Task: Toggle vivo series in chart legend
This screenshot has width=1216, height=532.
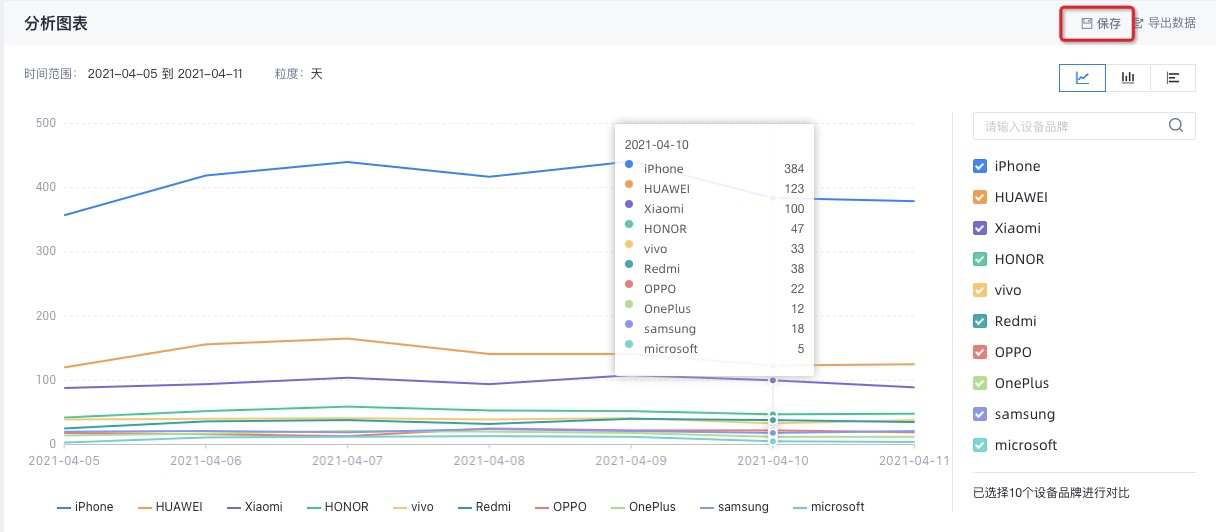Action: 413,507
